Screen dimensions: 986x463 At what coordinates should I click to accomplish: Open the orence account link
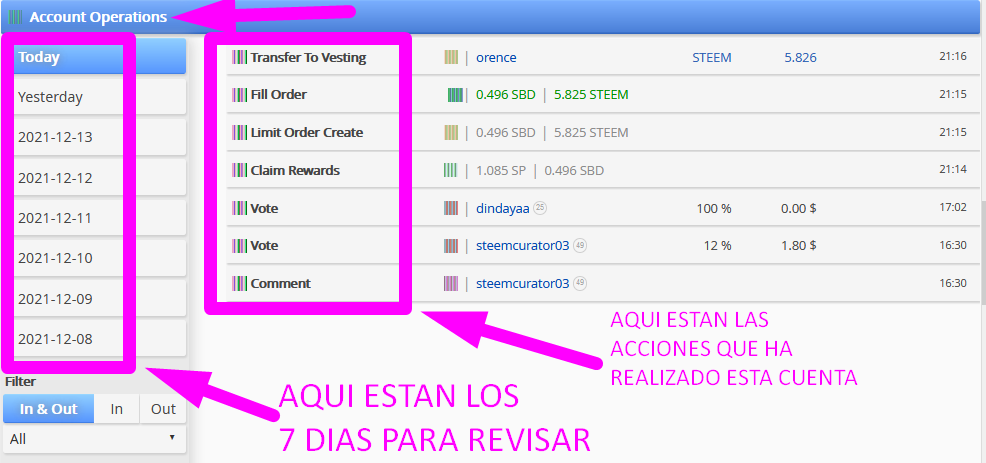[x=496, y=58]
